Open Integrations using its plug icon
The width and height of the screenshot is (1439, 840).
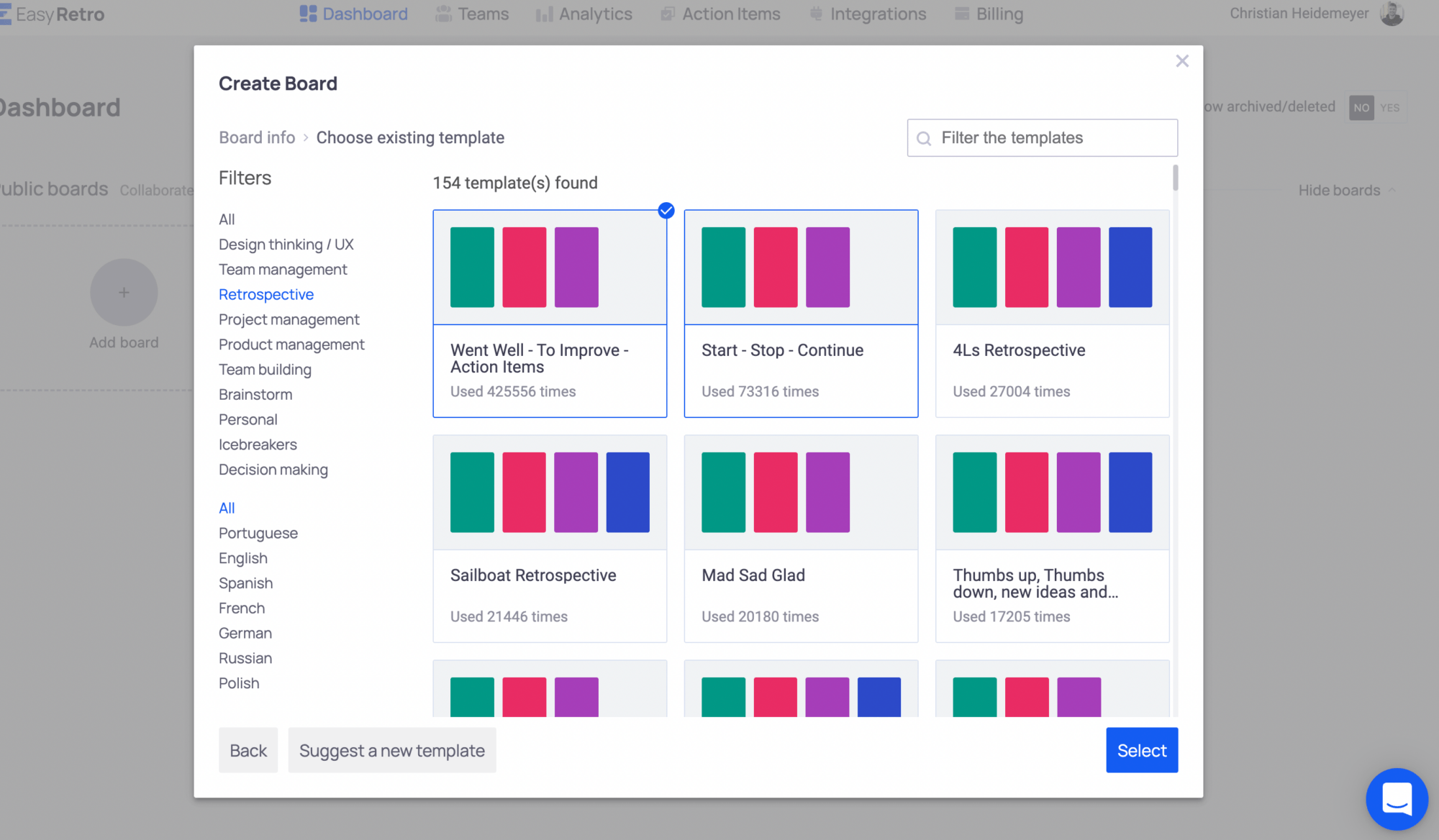pyautogui.click(x=815, y=13)
